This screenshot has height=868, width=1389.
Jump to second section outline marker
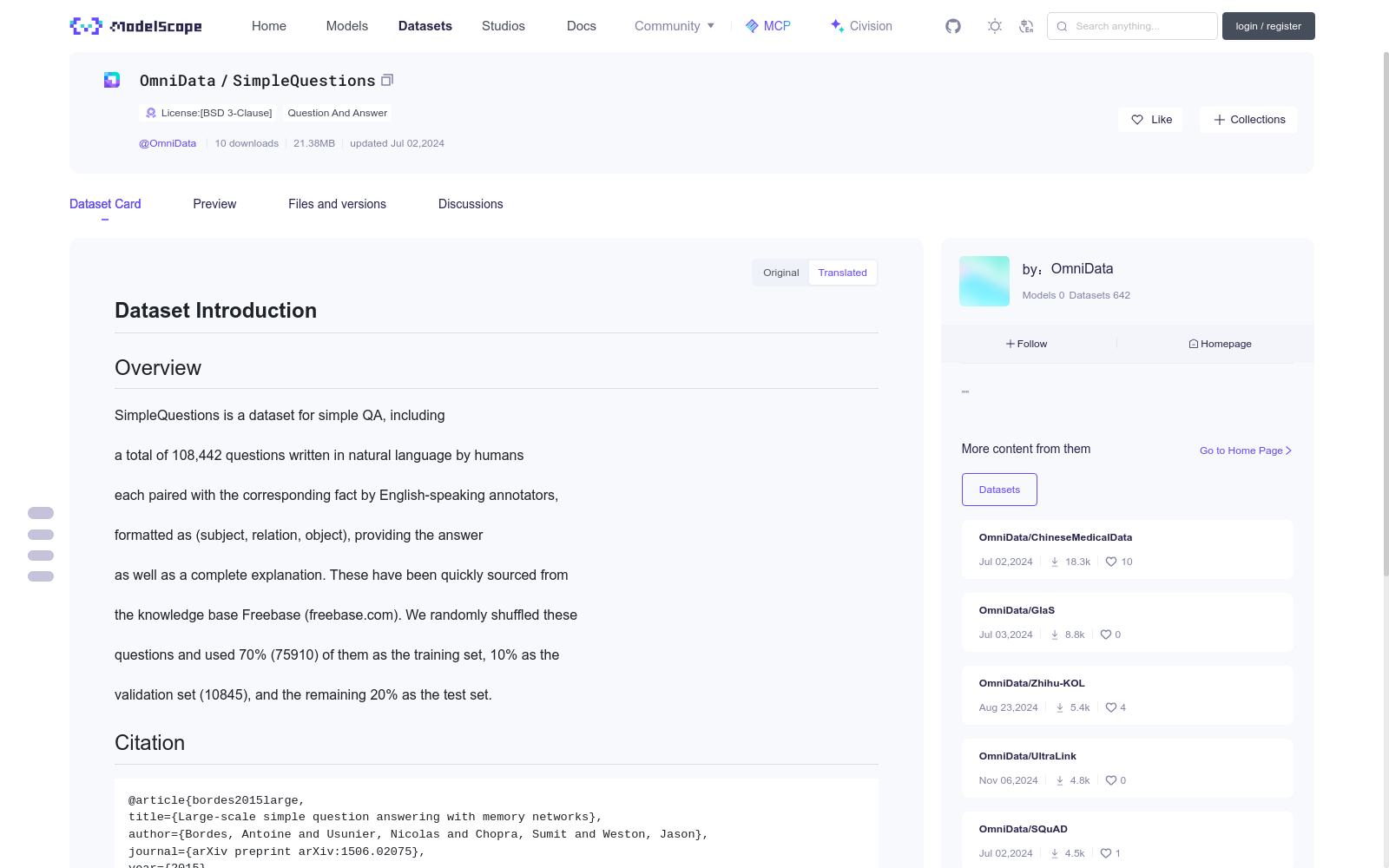[x=41, y=535]
